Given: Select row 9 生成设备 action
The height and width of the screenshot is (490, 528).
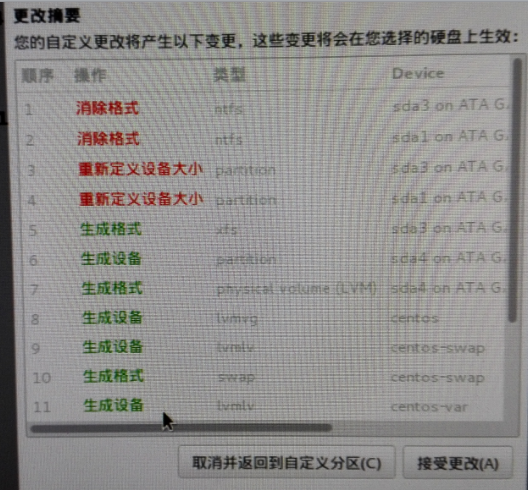Looking at the screenshot, I should 113,347.
